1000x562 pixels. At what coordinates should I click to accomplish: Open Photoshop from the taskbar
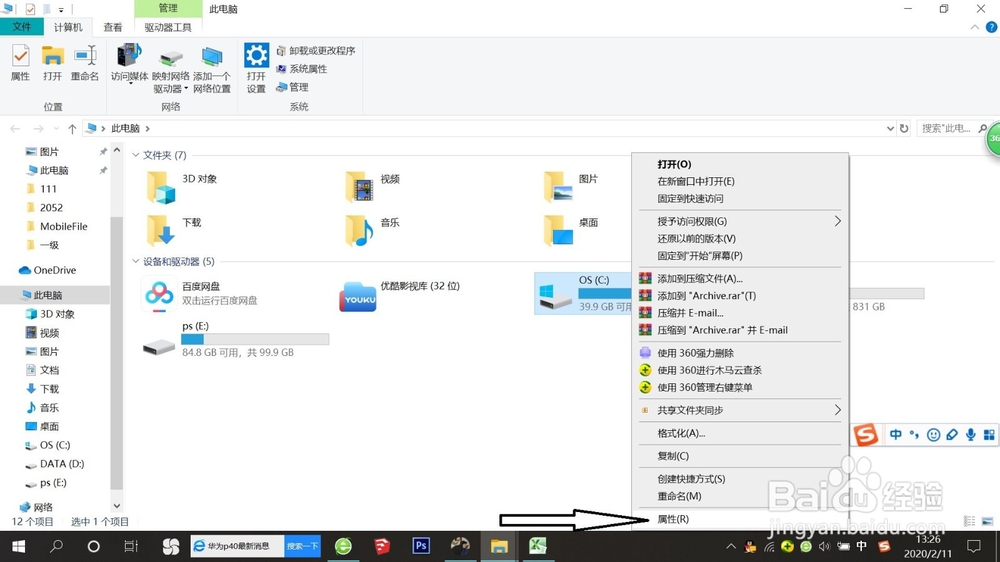[421, 546]
